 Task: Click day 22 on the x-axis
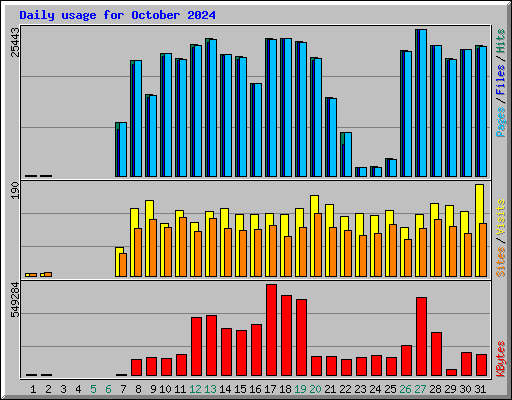[345, 389]
